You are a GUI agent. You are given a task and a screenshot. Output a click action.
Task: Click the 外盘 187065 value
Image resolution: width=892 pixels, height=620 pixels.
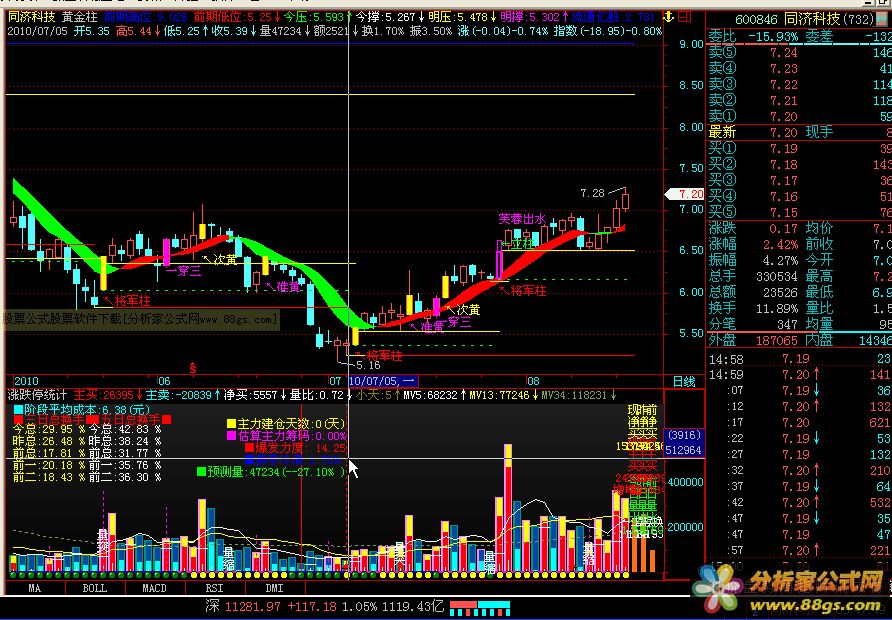coord(777,340)
